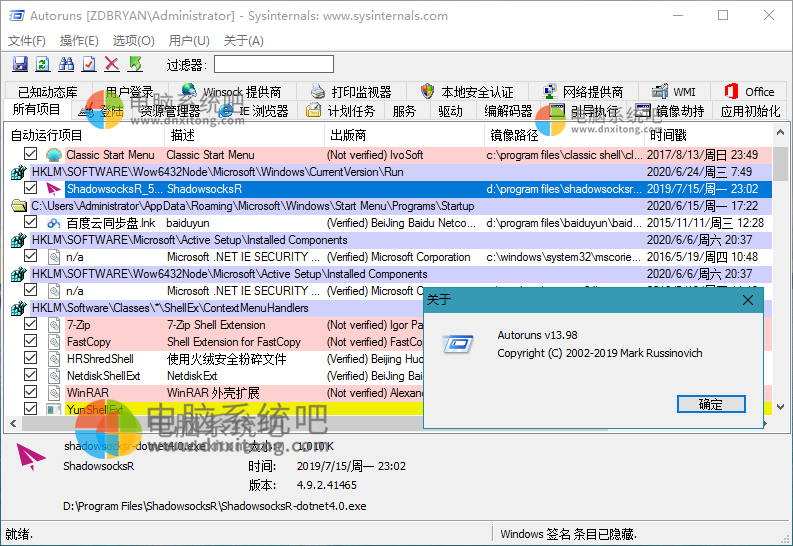Switch to the 本地安全认证 tab
This screenshot has width=793, height=546.
click(467, 92)
